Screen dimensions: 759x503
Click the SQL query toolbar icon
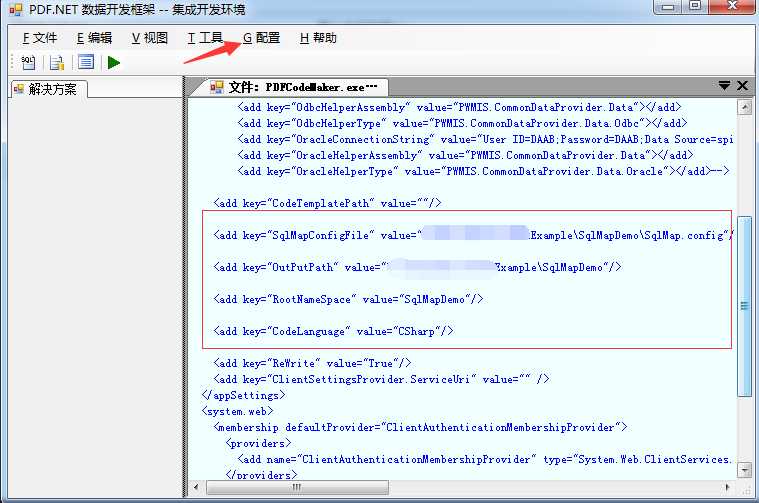28,62
